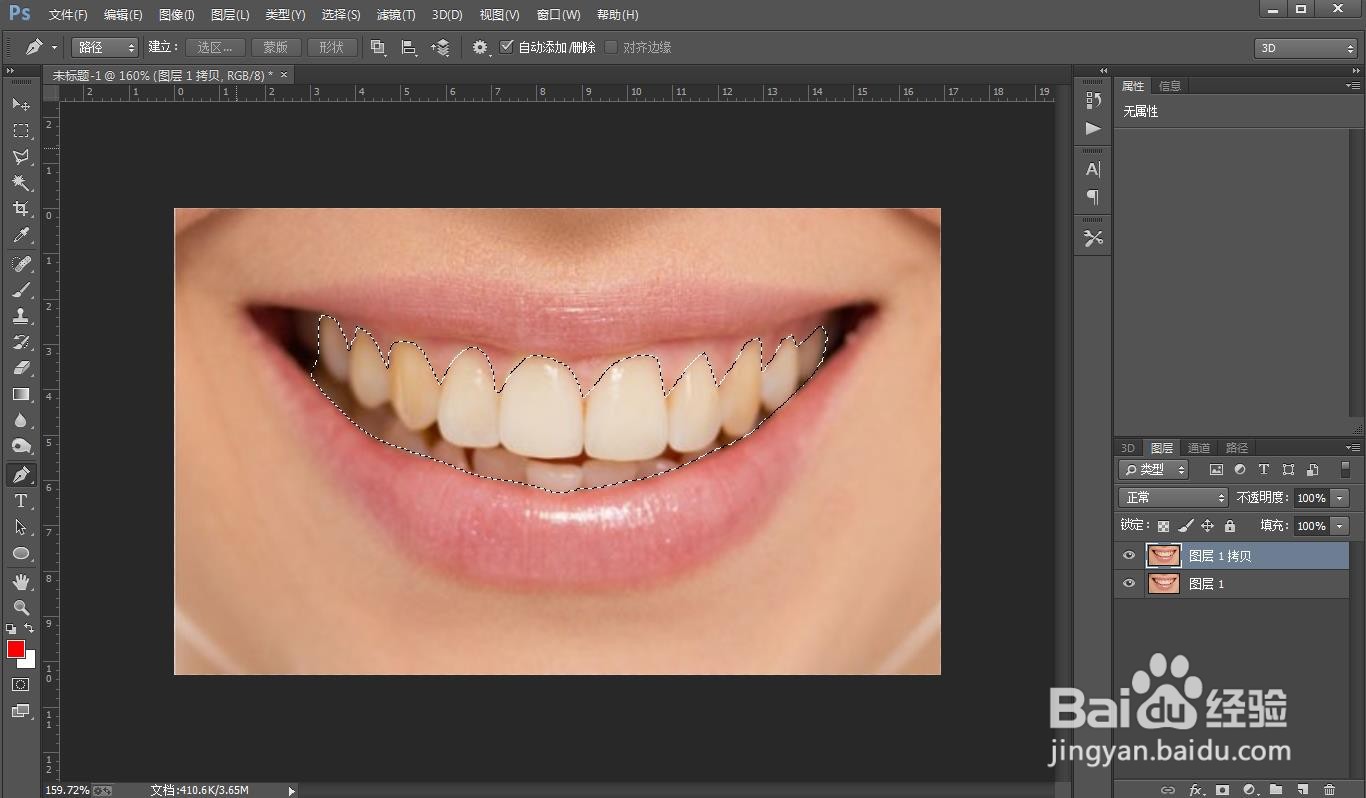1366x798 pixels.
Task: Select the Gradient tool
Action: pyautogui.click(x=20, y=394)
